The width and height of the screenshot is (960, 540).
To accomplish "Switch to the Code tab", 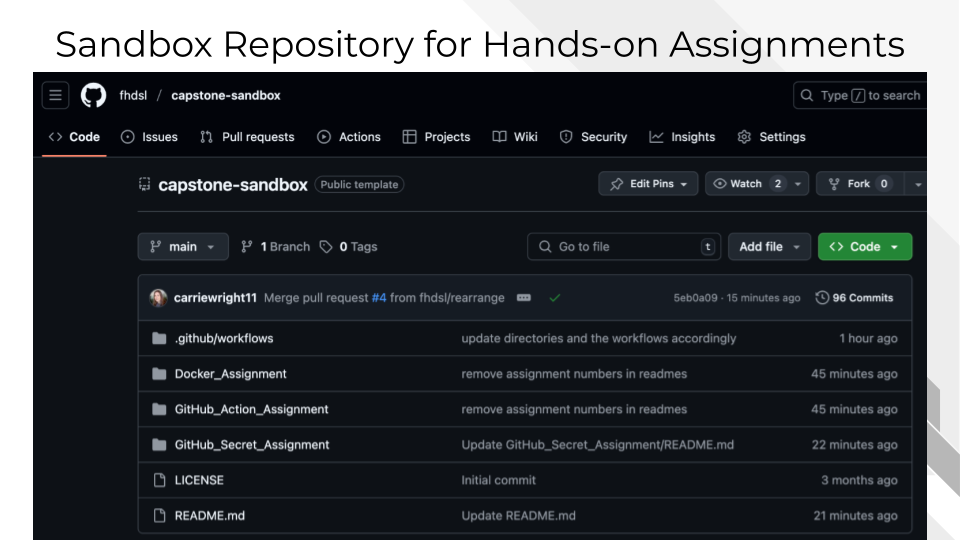I will (x=74, y=137).
